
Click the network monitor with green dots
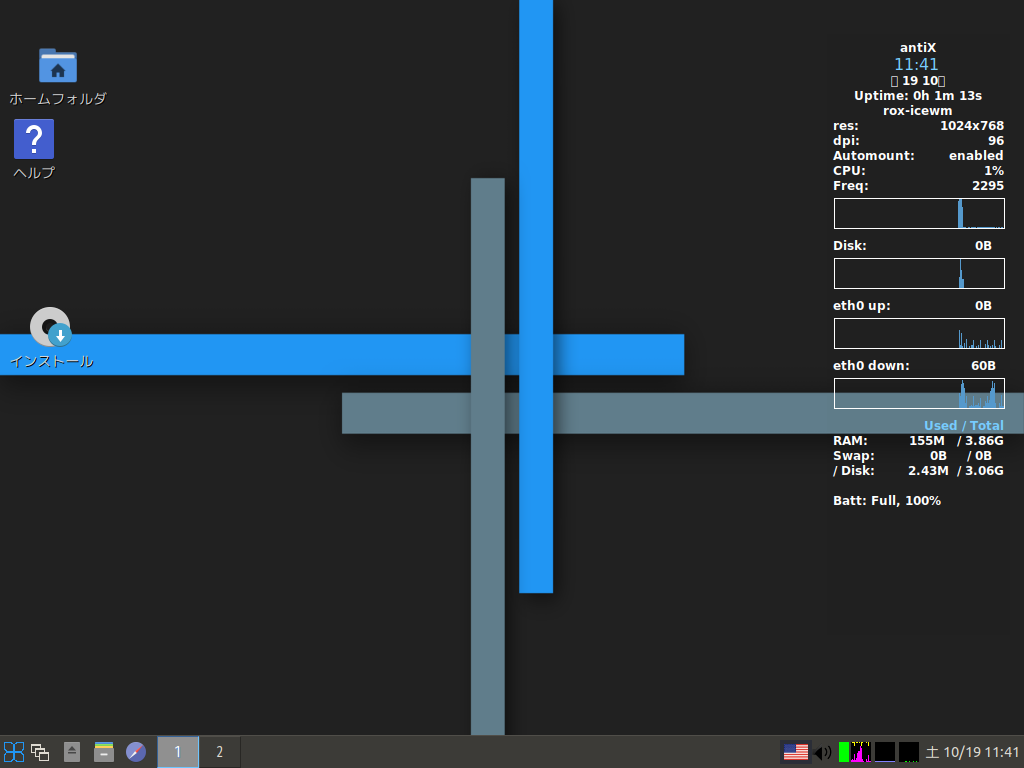[x=909, y=752]
